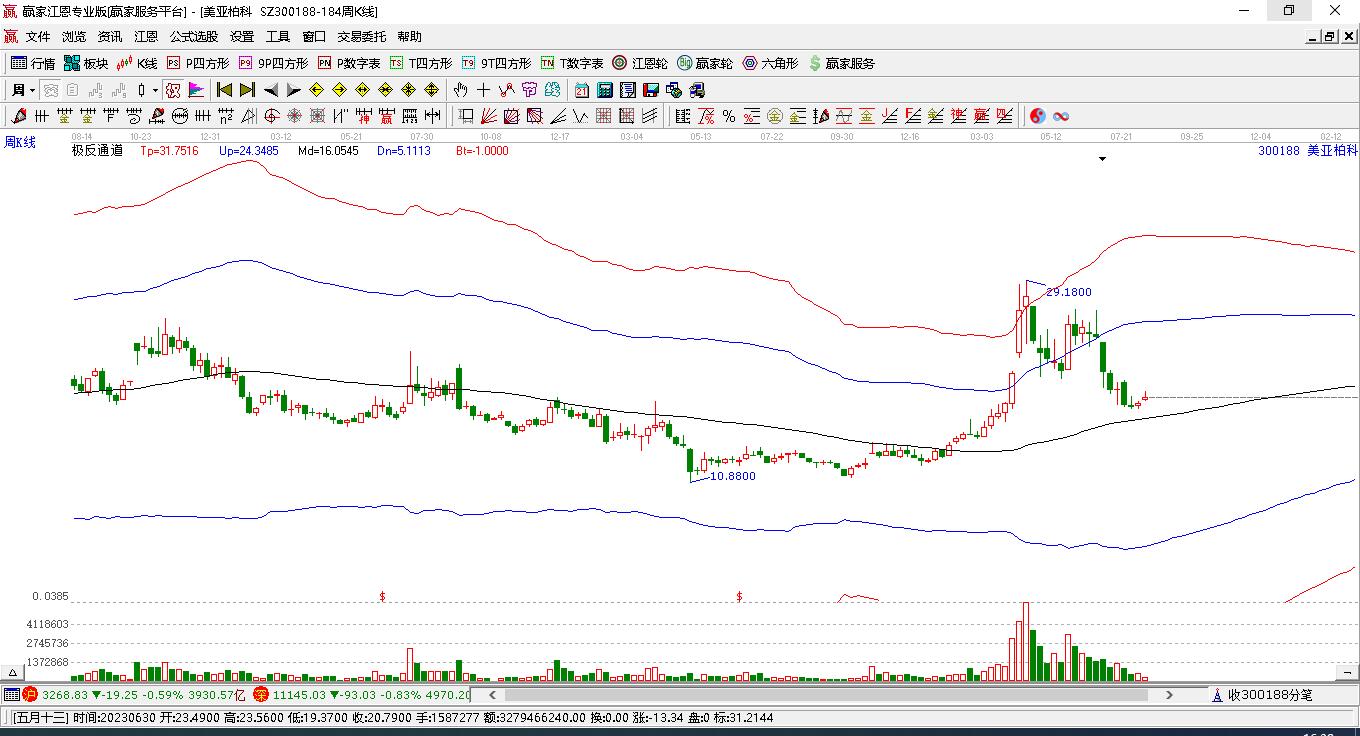Open the 江恩 menu

(x=146, y=37)
